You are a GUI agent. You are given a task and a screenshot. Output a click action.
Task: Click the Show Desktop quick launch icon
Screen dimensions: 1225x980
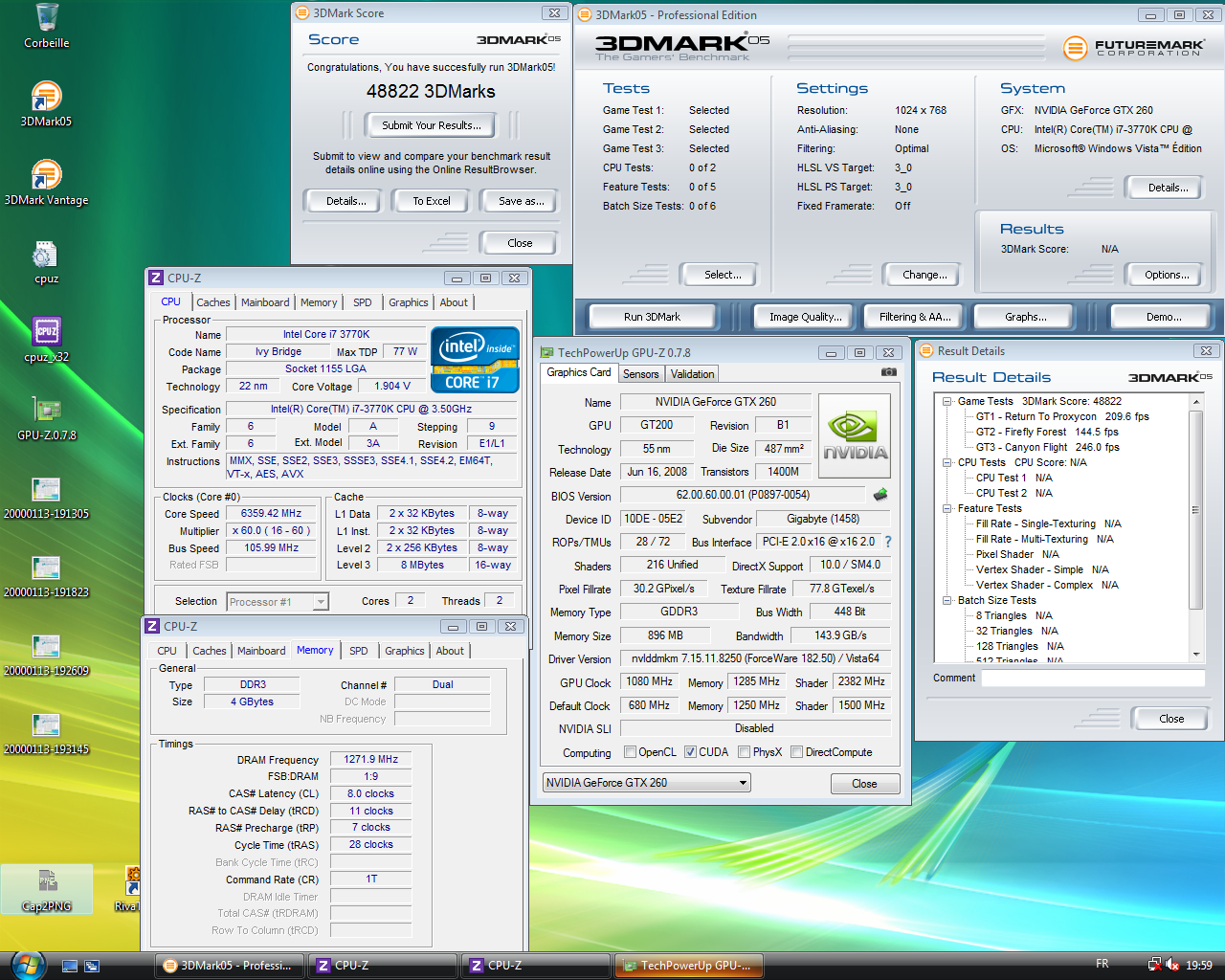(69, 966)
